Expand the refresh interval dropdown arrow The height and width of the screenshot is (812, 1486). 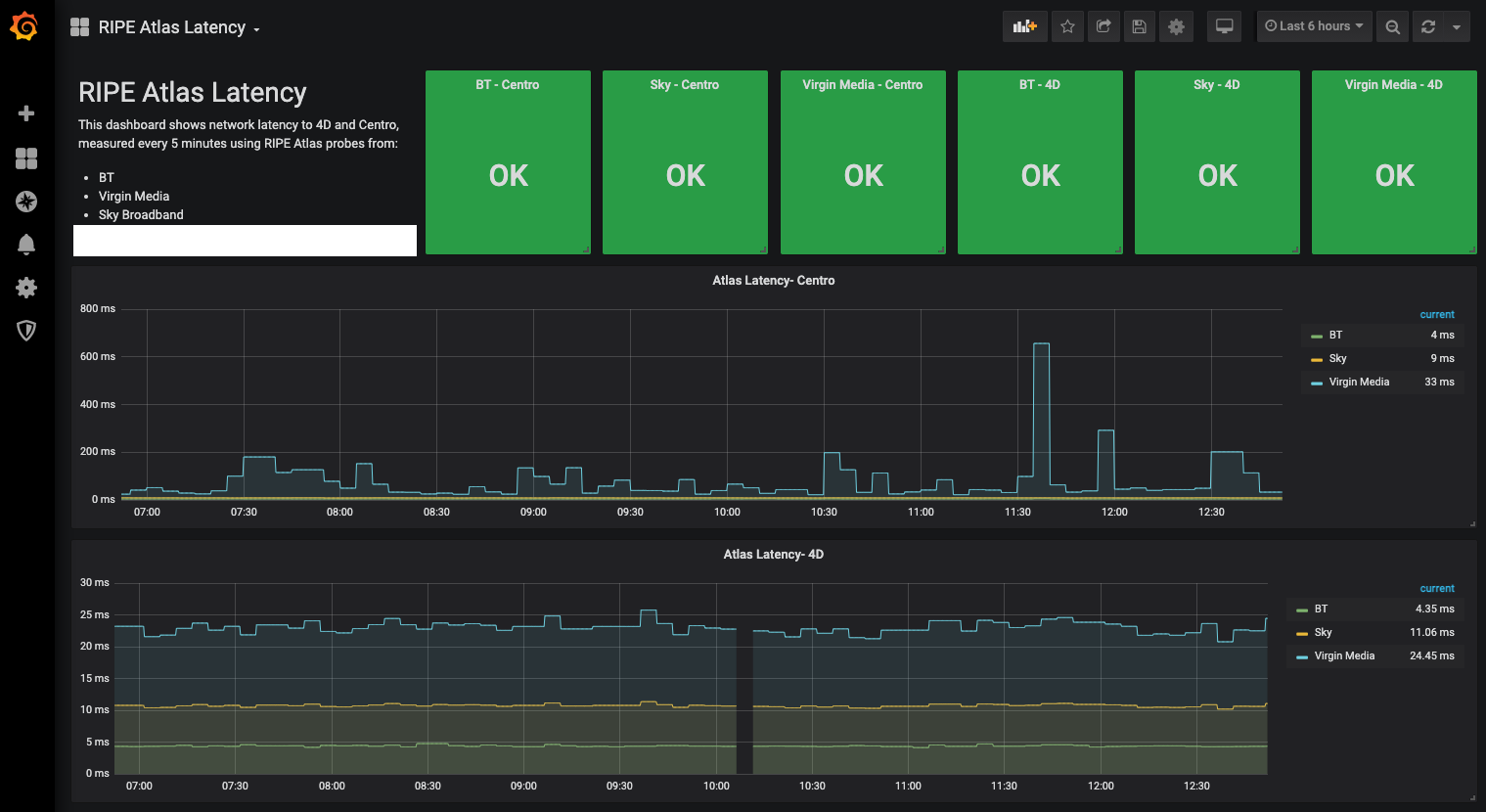[1457, 26]
